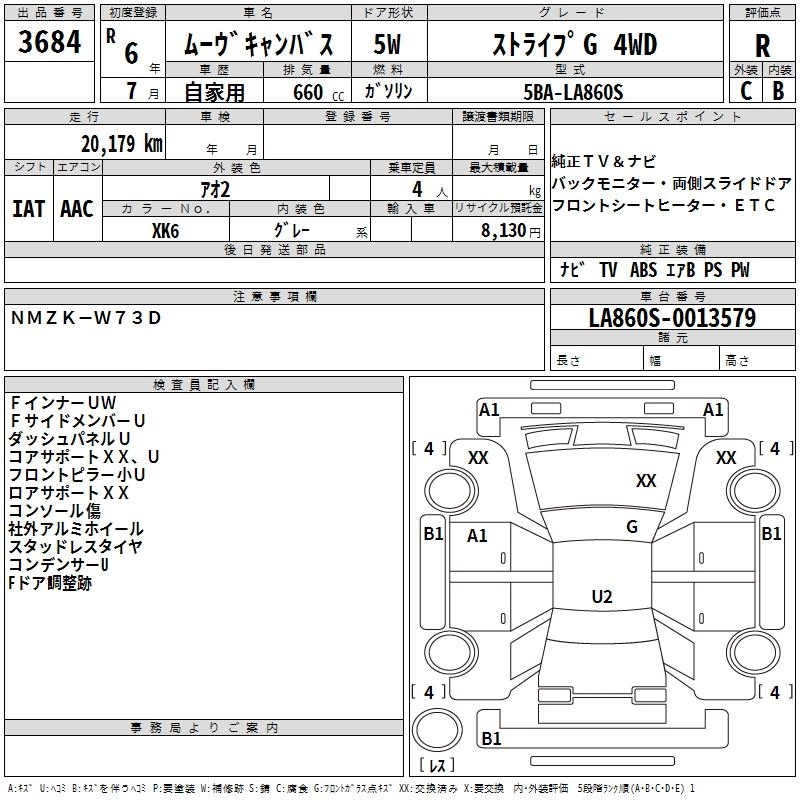Select the overall grade R score
The image size is (800, 800).
pyautogui.click(x=762, y=45)
